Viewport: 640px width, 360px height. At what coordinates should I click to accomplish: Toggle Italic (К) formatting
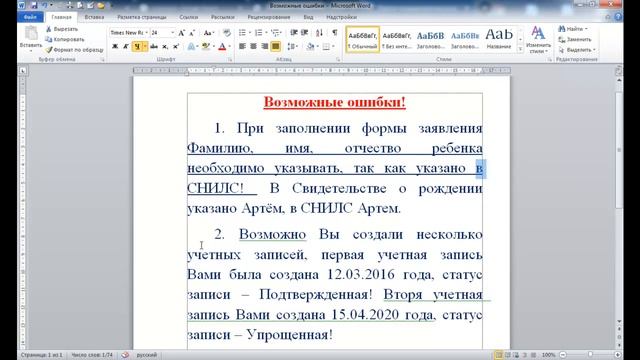click(126, 47)
